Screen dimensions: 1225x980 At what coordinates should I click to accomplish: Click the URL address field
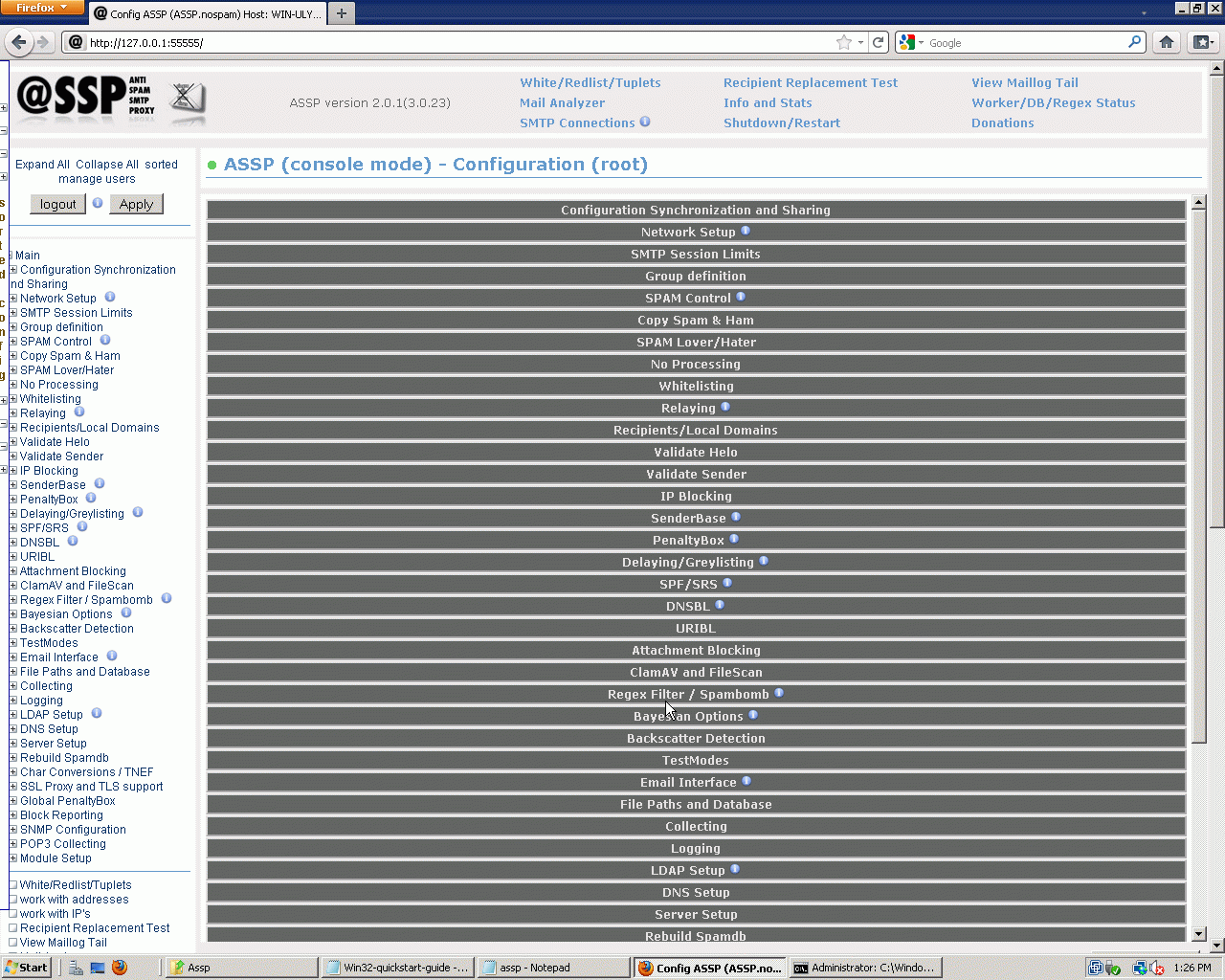pos(459,42)
